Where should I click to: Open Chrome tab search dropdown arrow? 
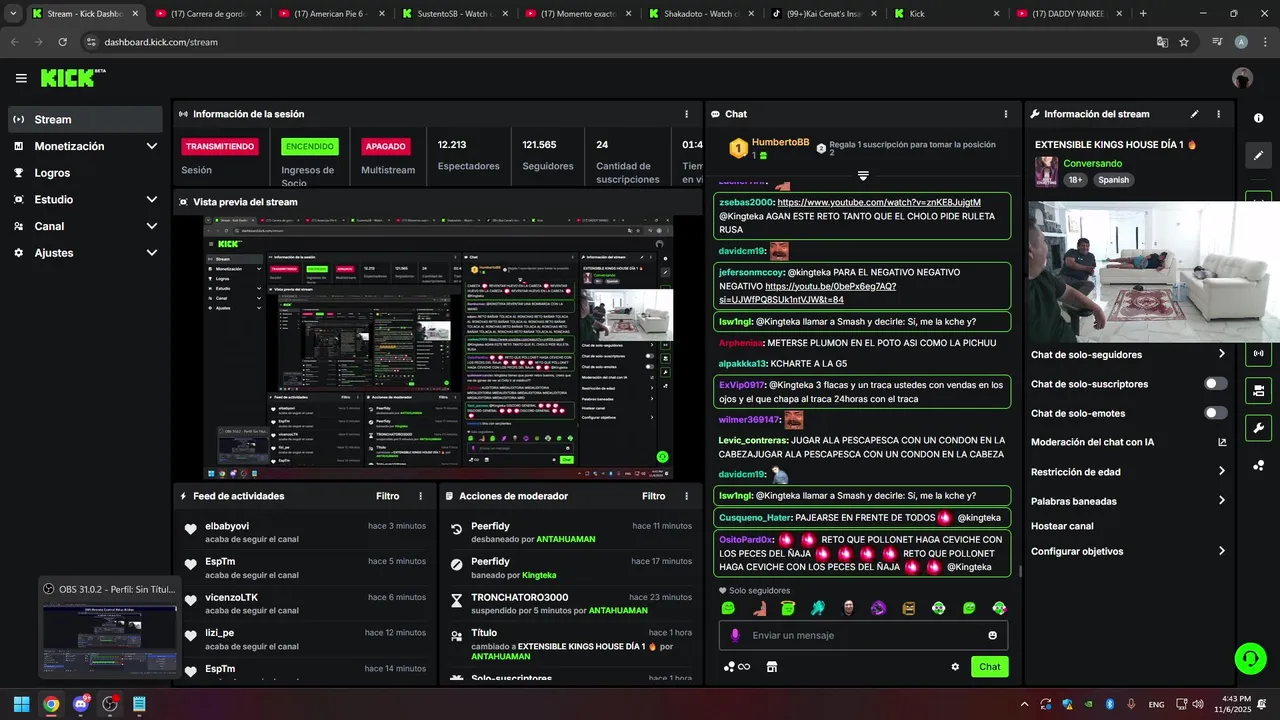click(13, 14)
